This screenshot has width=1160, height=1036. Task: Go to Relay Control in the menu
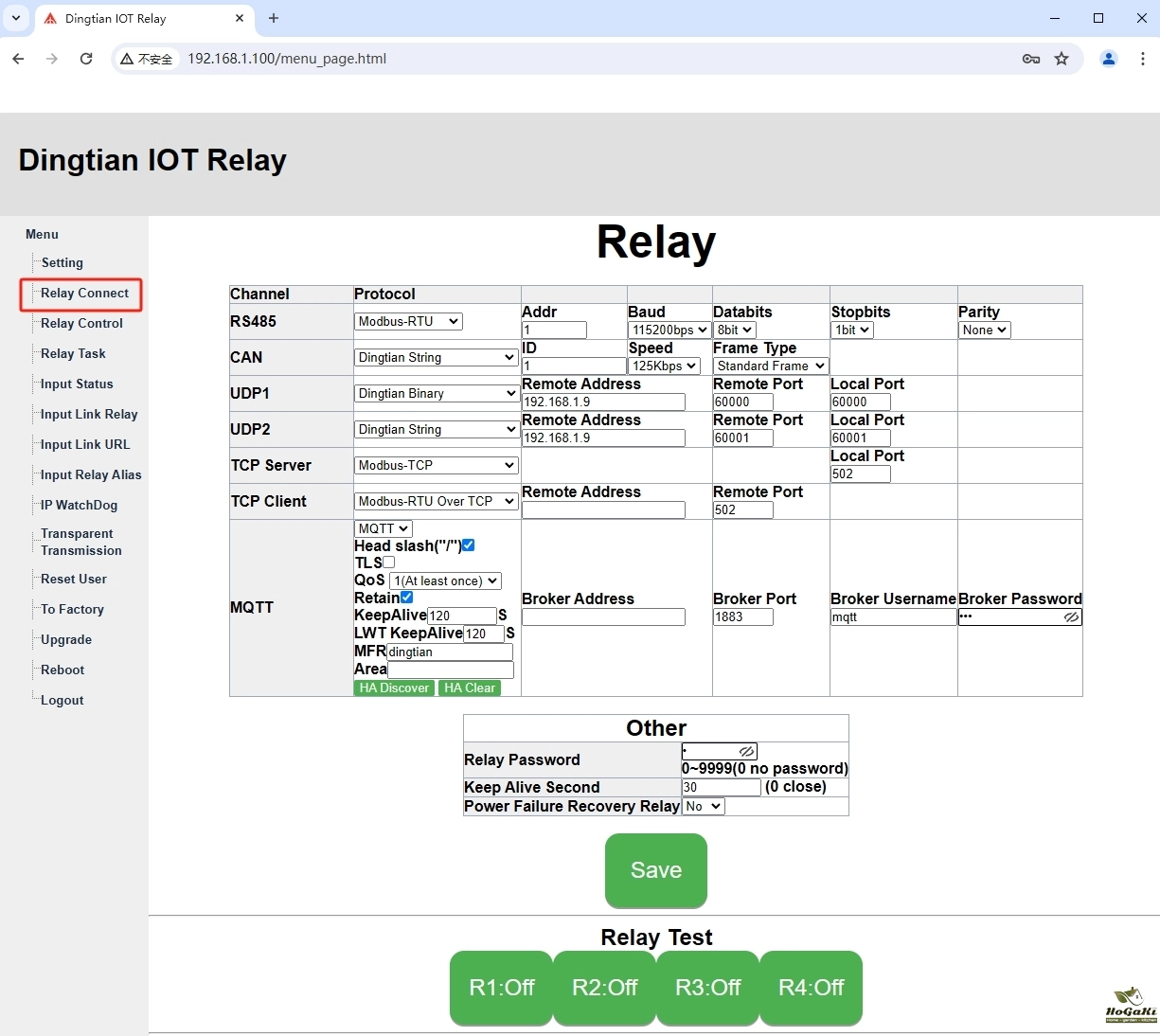[81, 324]
